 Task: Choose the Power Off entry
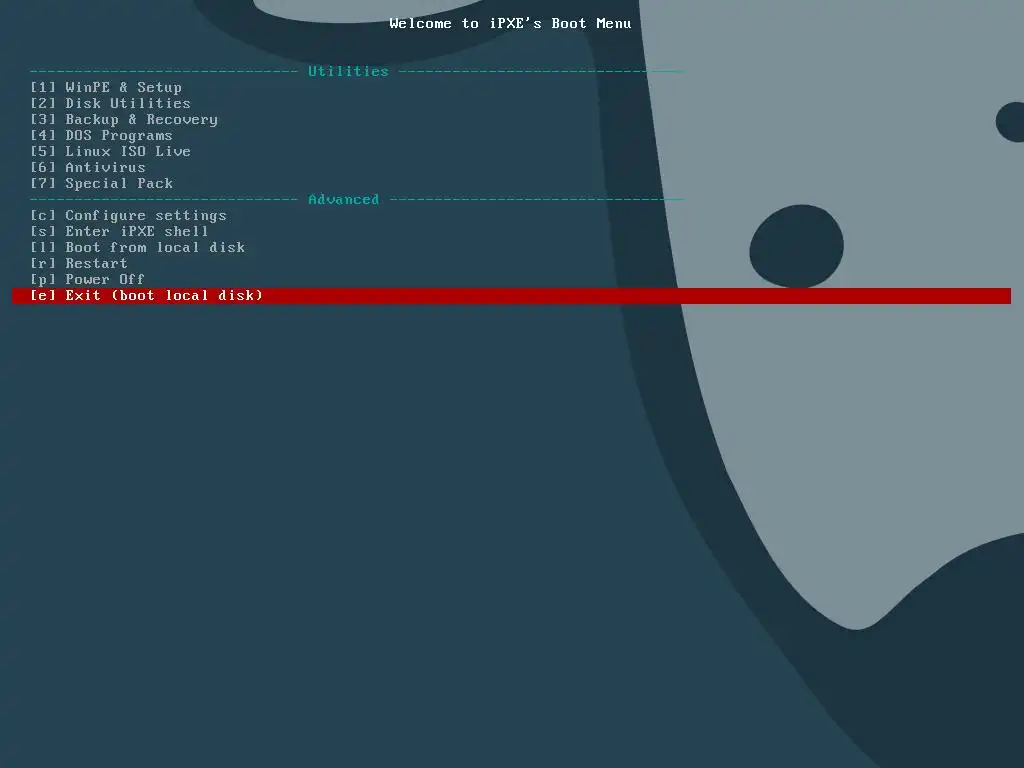click(88, 280)
